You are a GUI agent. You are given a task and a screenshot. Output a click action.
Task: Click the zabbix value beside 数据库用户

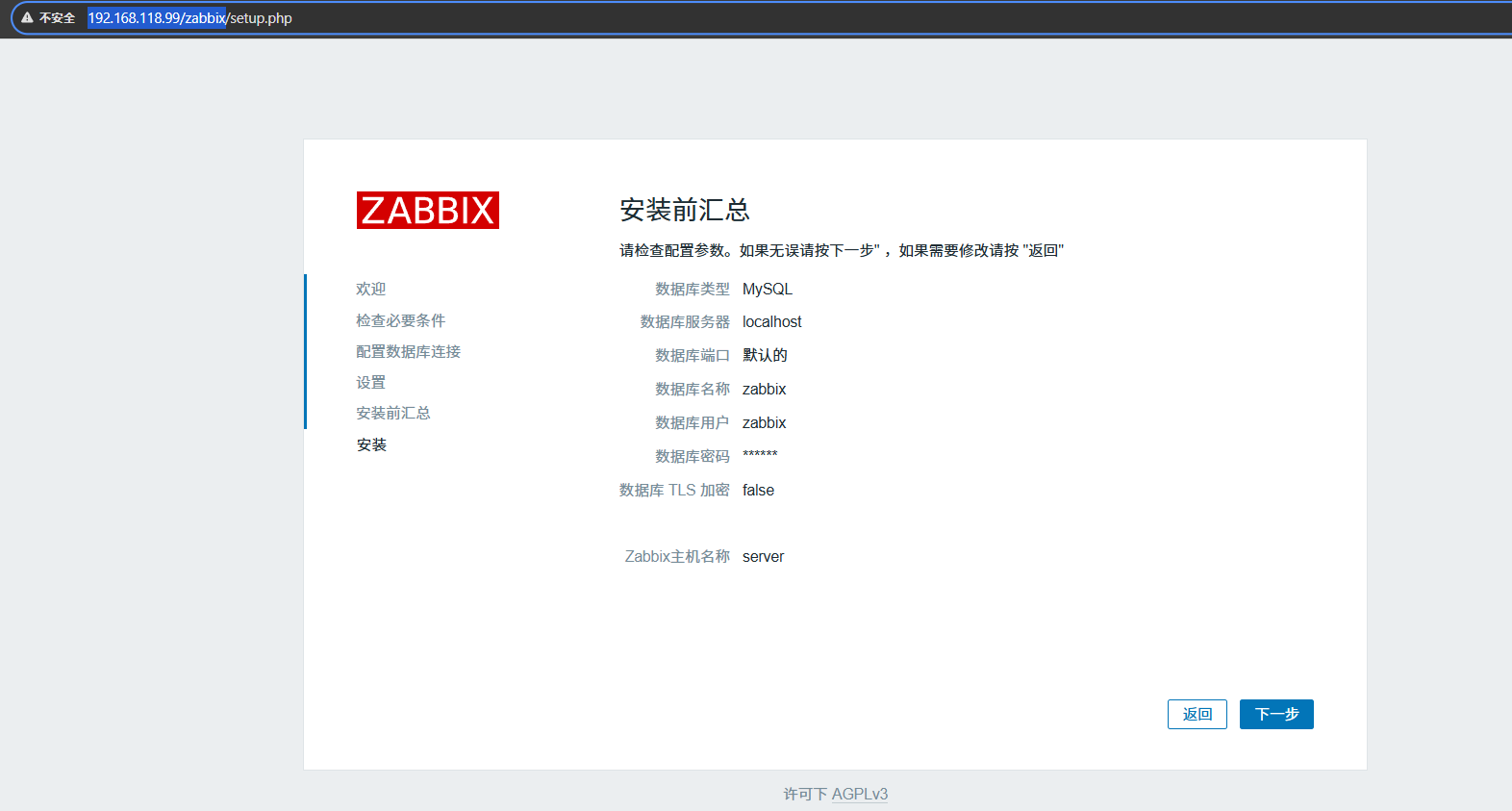pyautogui.click(x=765, y=422)
